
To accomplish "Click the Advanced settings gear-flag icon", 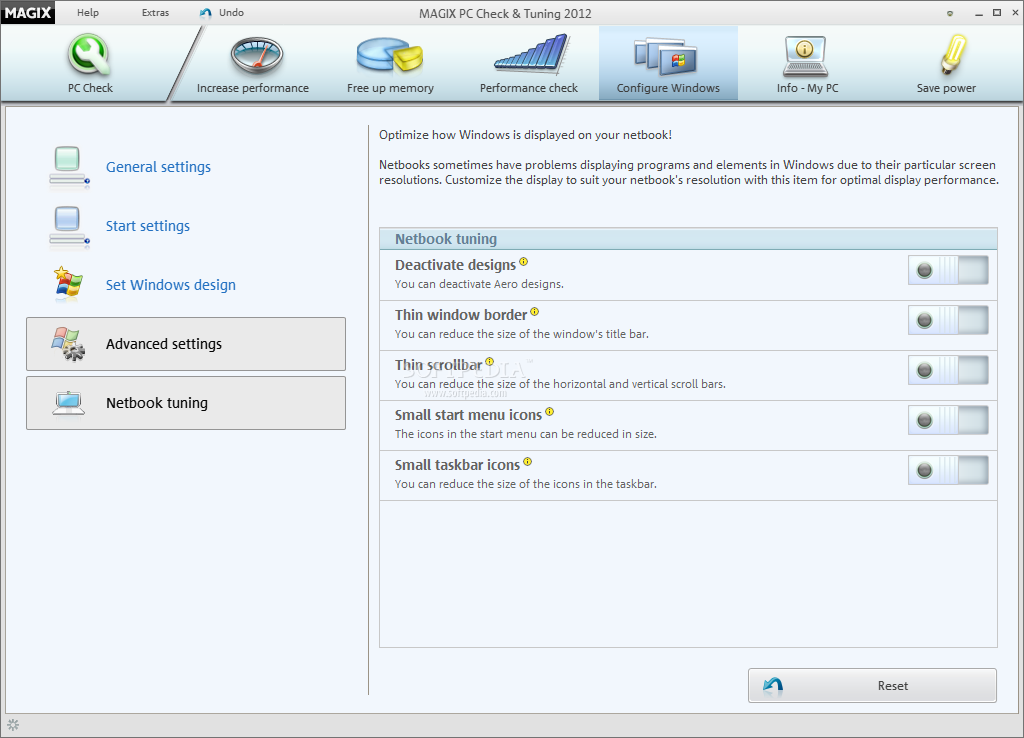I will pyautogui.click(x=69, y=344).
